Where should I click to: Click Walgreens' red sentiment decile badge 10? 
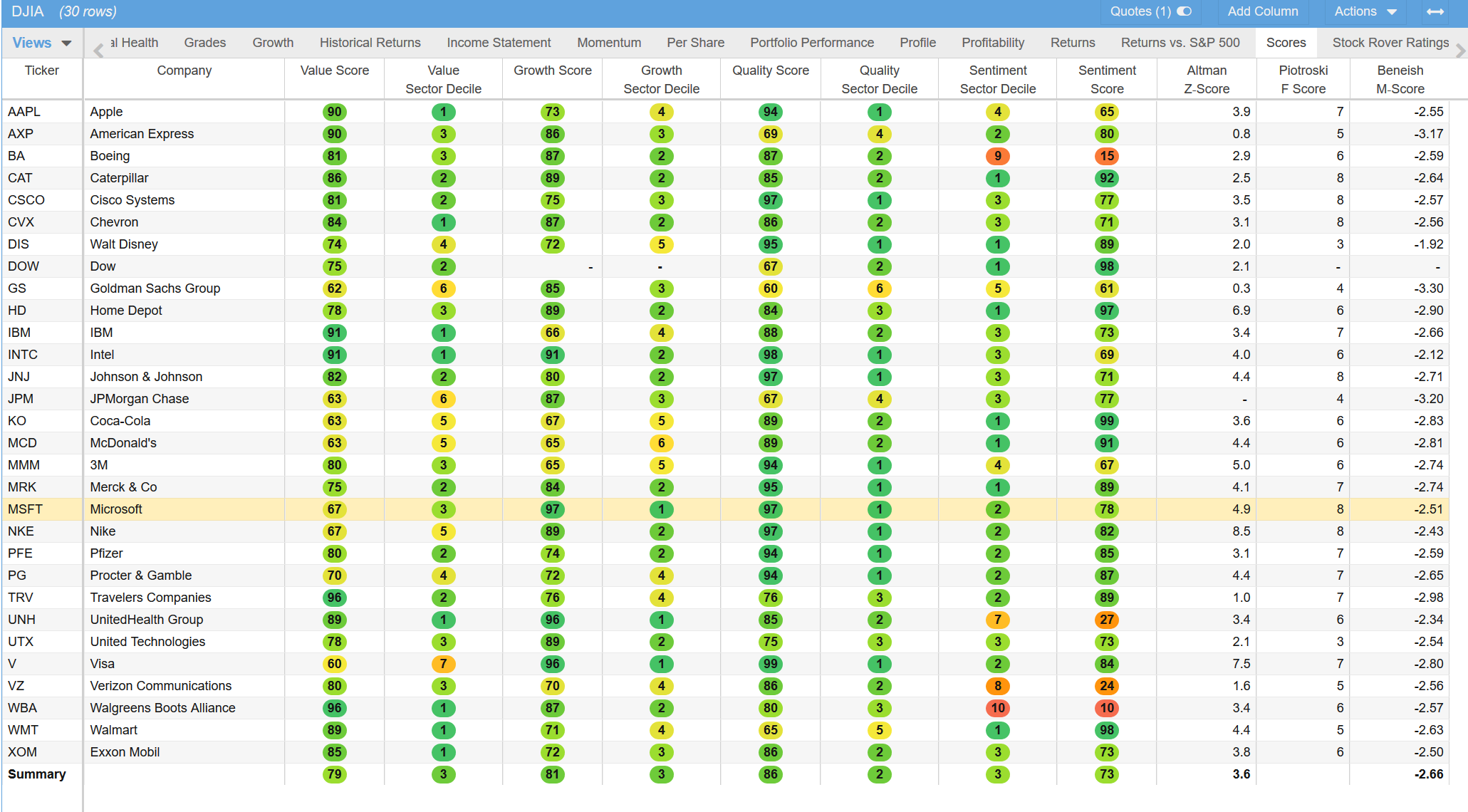pos(997,708)
